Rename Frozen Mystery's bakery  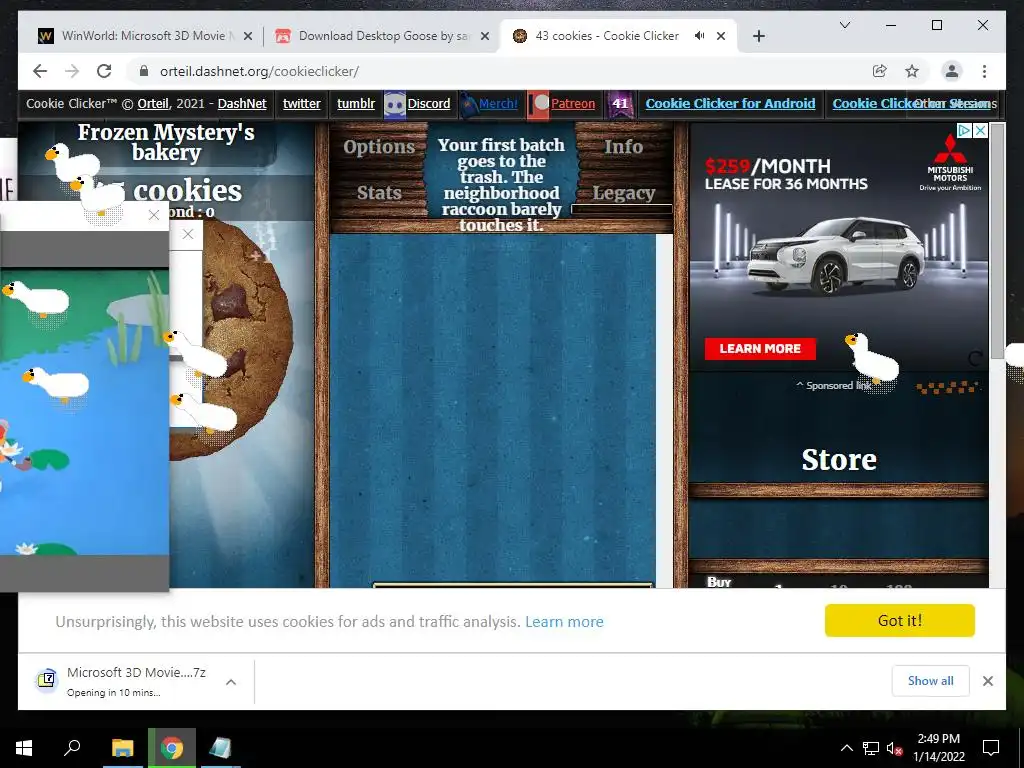pyautogui.click(x=166, y=142)
